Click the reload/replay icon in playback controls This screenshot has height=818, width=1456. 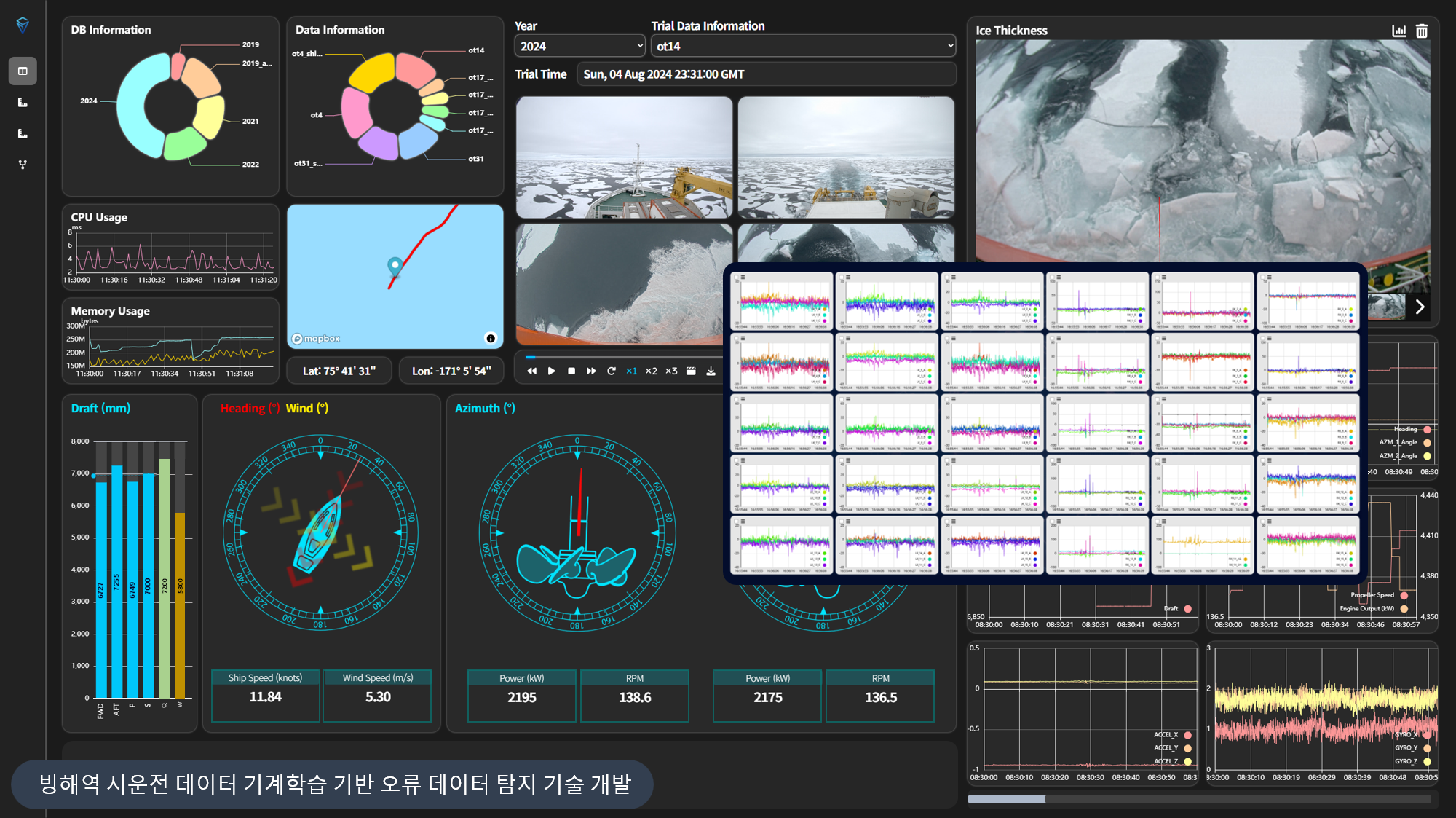point(612,371)
